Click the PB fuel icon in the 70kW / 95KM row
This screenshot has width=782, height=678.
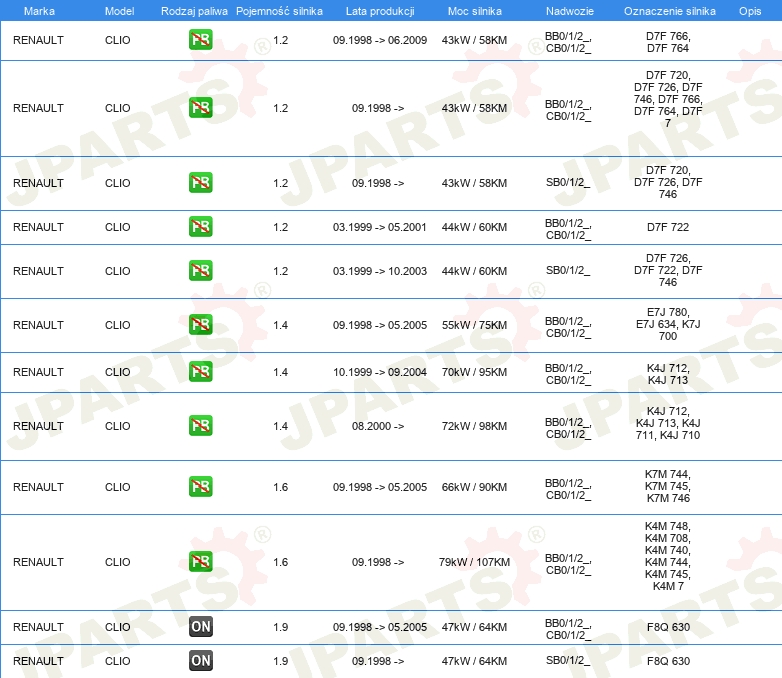click(x=200, y=372)
